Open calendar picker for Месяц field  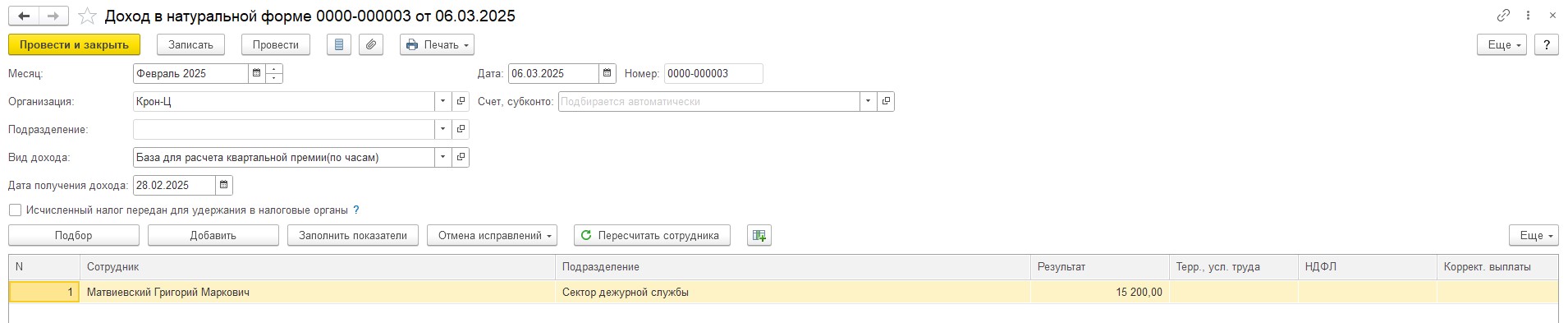point(257,73)
